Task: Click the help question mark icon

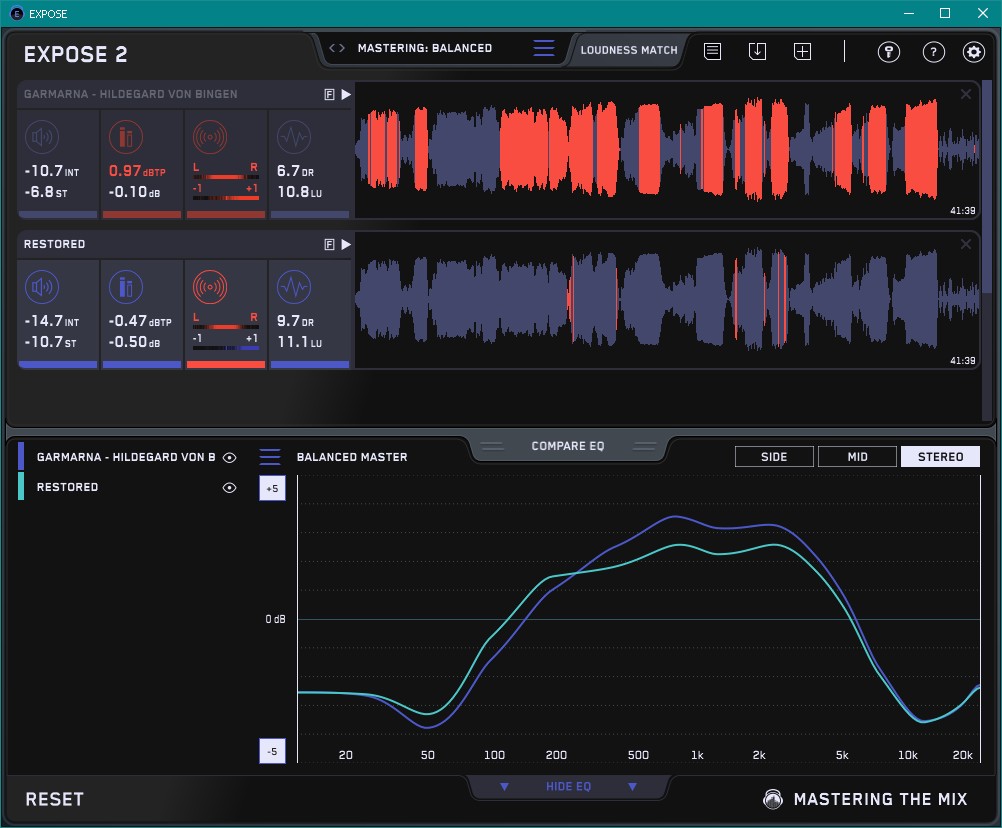Action: (933, 52)
